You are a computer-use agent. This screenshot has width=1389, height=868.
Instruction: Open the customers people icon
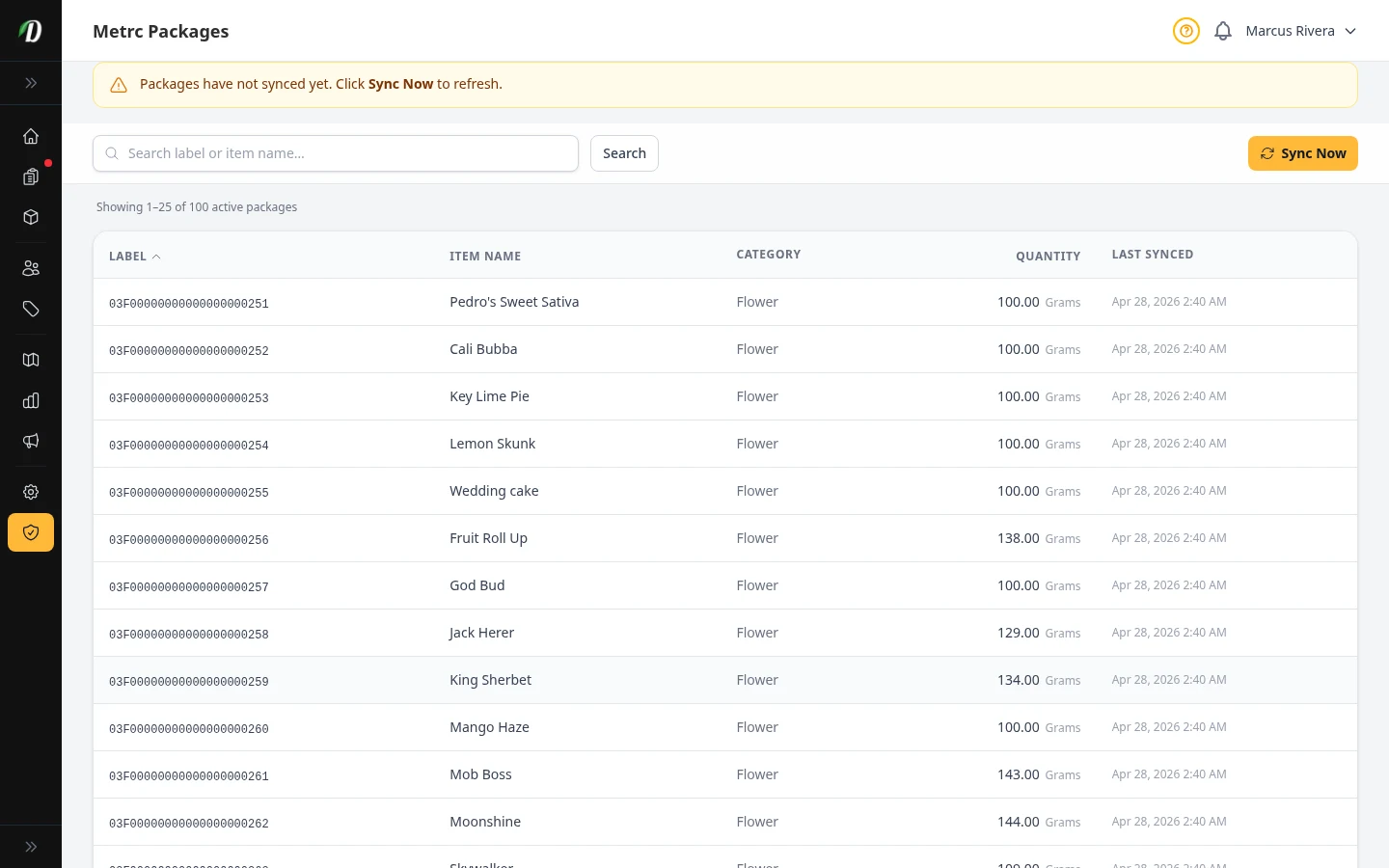31,268
